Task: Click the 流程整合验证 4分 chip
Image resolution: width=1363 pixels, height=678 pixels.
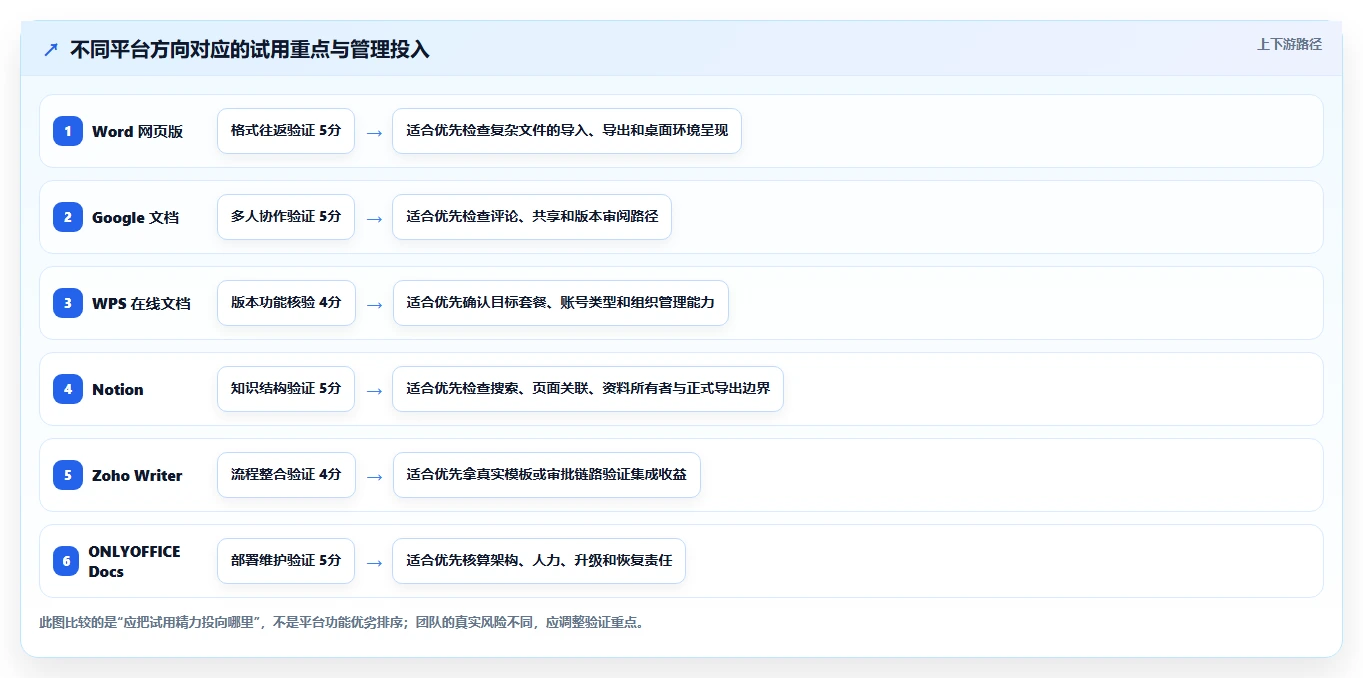Action: (x=286, y=475)
